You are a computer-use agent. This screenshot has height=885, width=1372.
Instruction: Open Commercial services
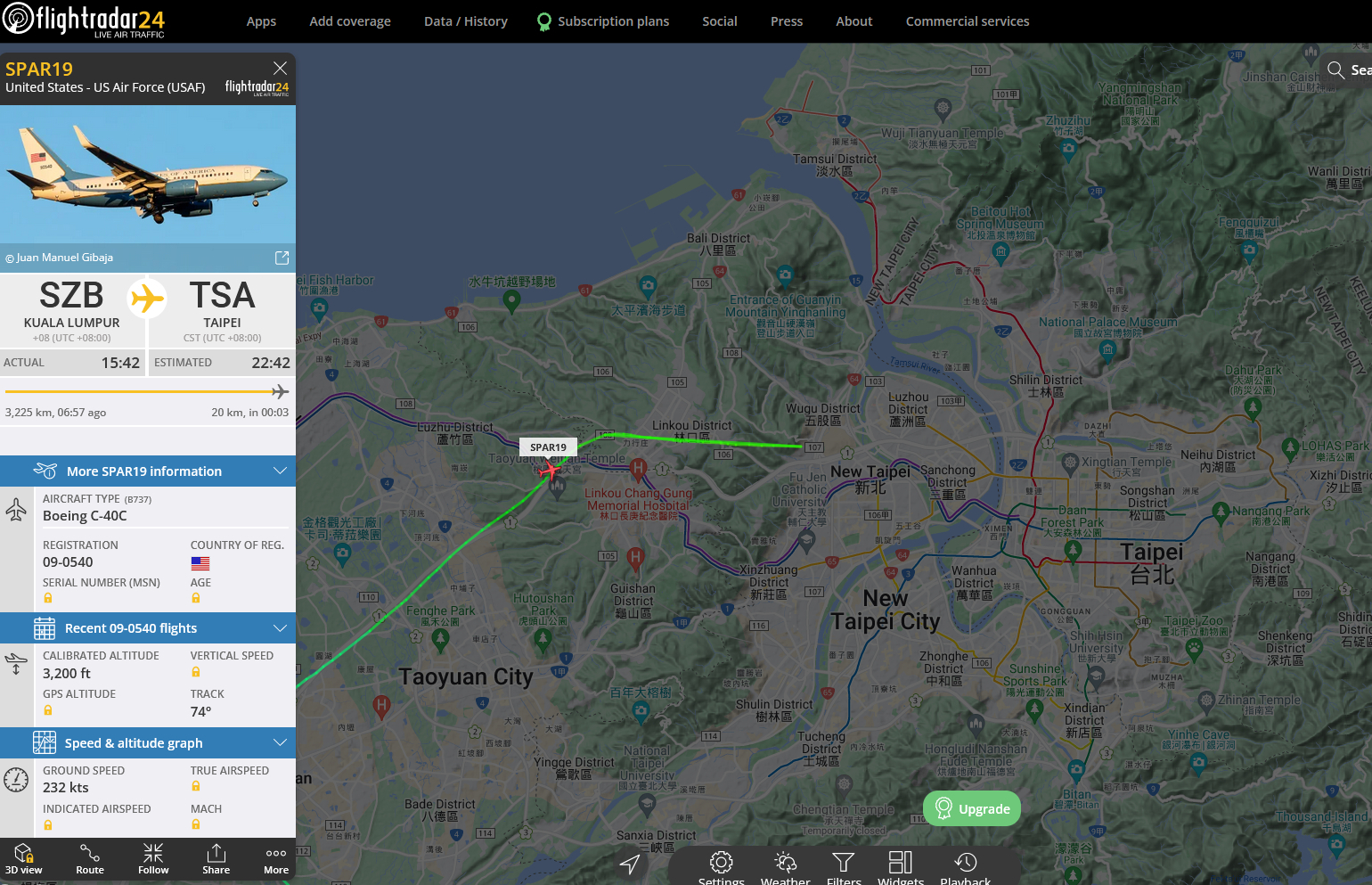[968, 21]
